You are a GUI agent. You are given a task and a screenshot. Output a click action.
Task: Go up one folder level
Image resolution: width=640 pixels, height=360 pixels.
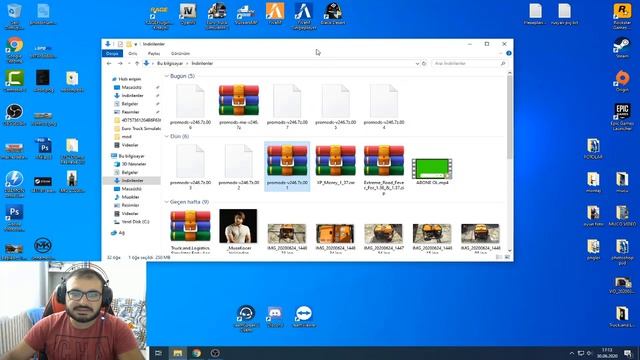[137, 64]
